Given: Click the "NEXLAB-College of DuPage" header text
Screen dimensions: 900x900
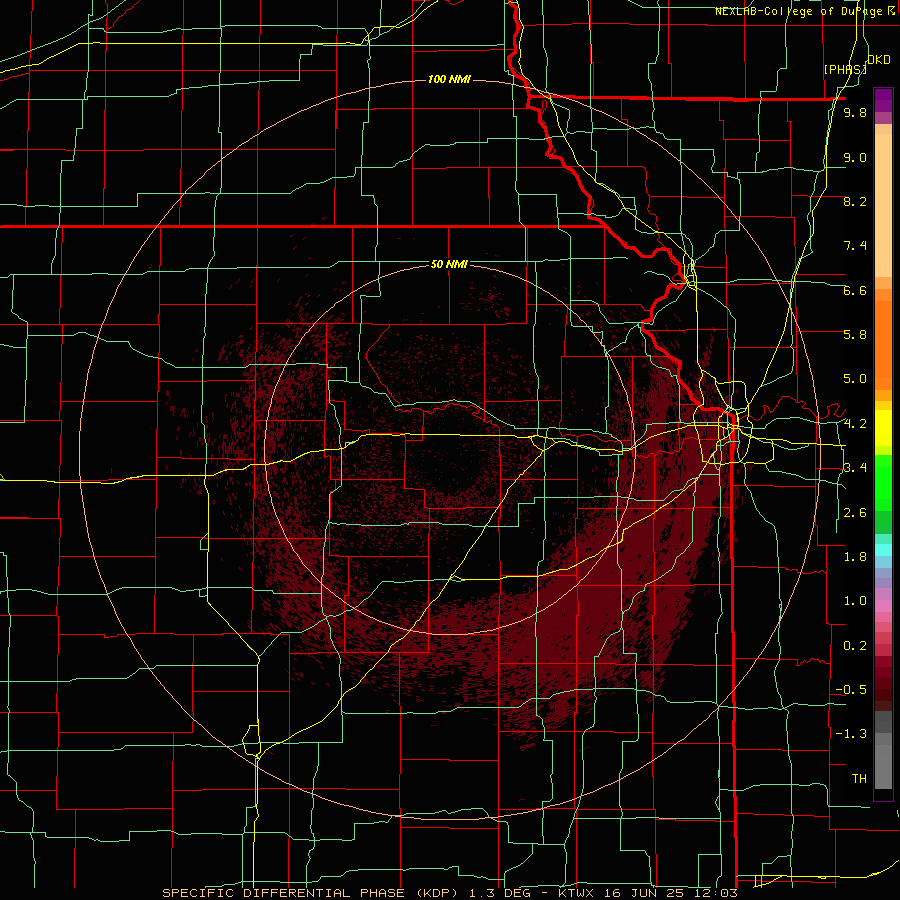Looking at the screenshot, I should click(800, 11).
